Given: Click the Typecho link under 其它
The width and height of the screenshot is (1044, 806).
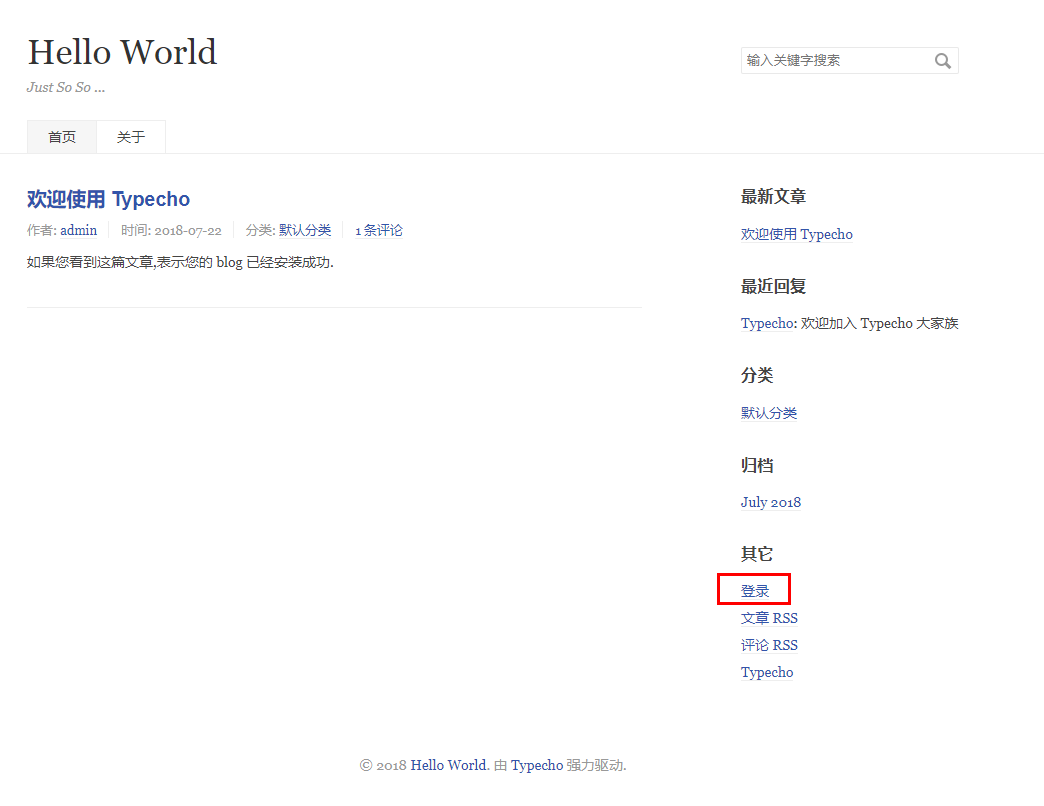Looking at the screenshot, I should pyautogui.click(x=767, y=672).
